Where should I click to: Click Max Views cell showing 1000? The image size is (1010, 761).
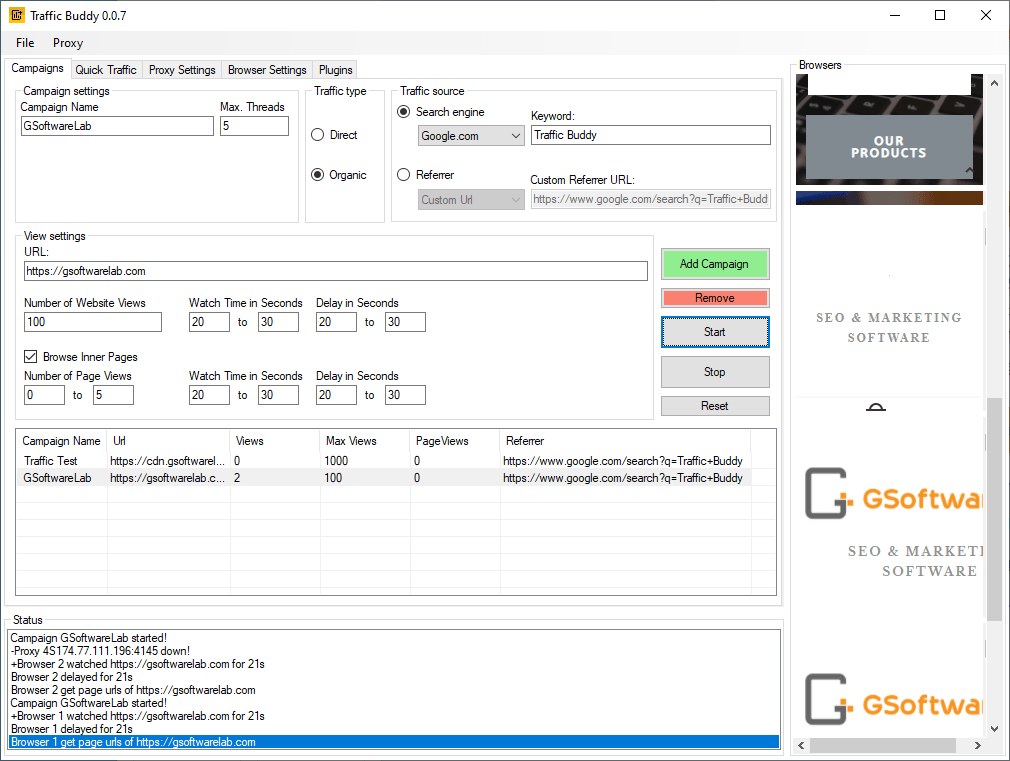[x=365, y=461]
